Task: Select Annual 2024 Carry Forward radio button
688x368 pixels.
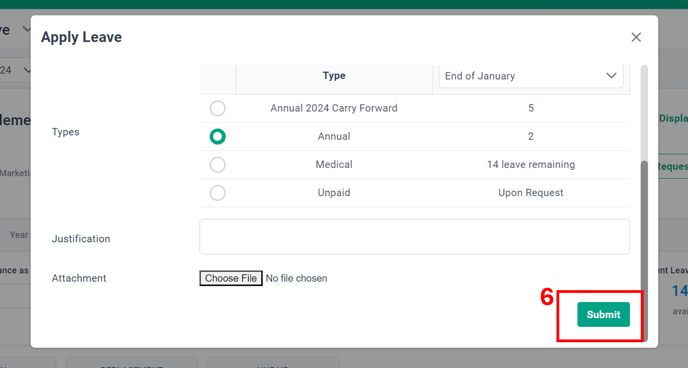Action: coord(218,108)
